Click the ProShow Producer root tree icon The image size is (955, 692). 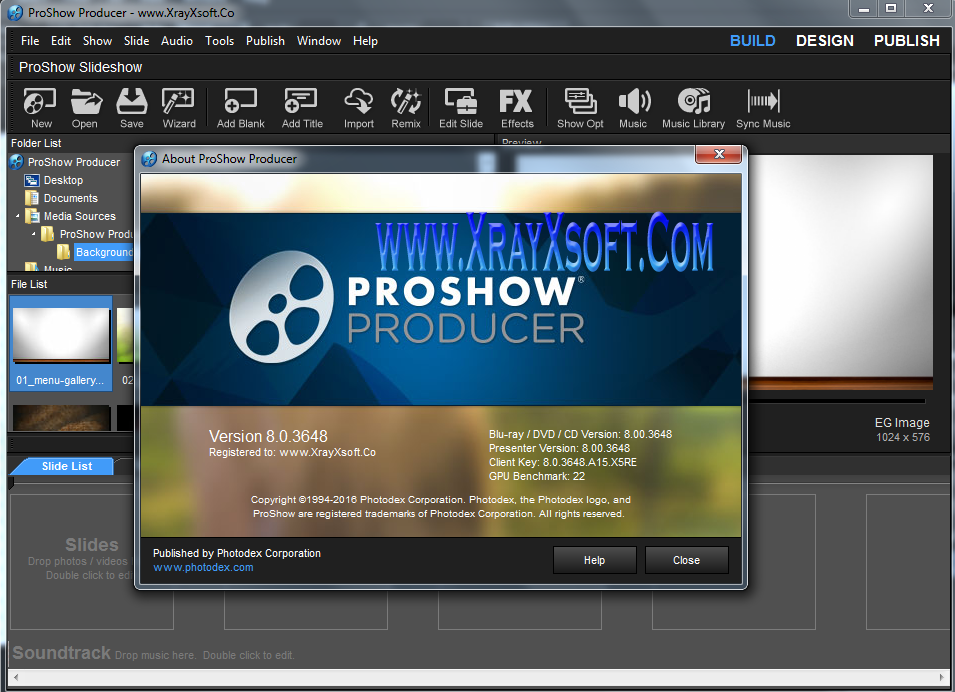pos(16,162)
